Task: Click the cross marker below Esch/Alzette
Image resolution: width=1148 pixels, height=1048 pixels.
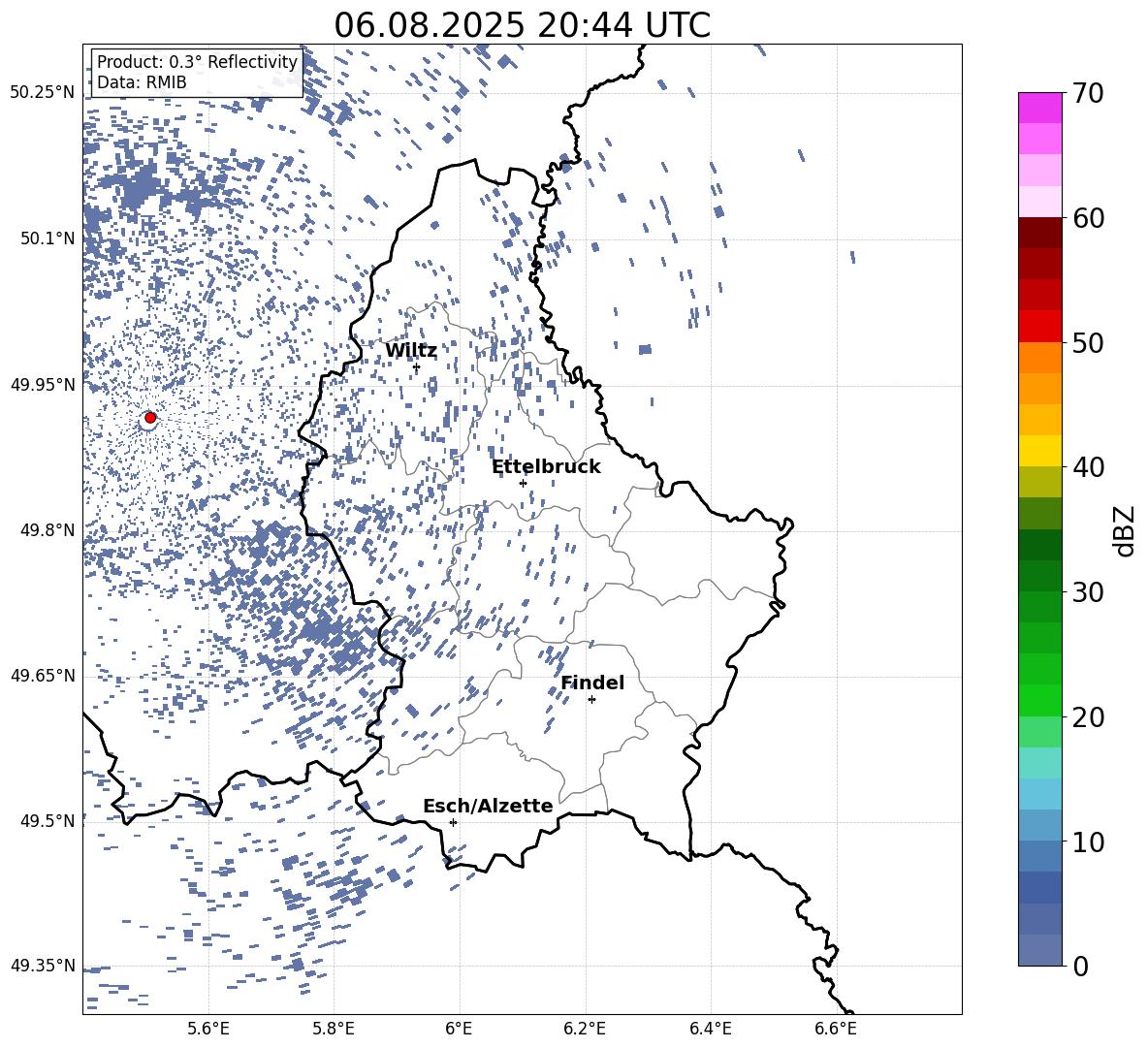Action: coord(453,822)
